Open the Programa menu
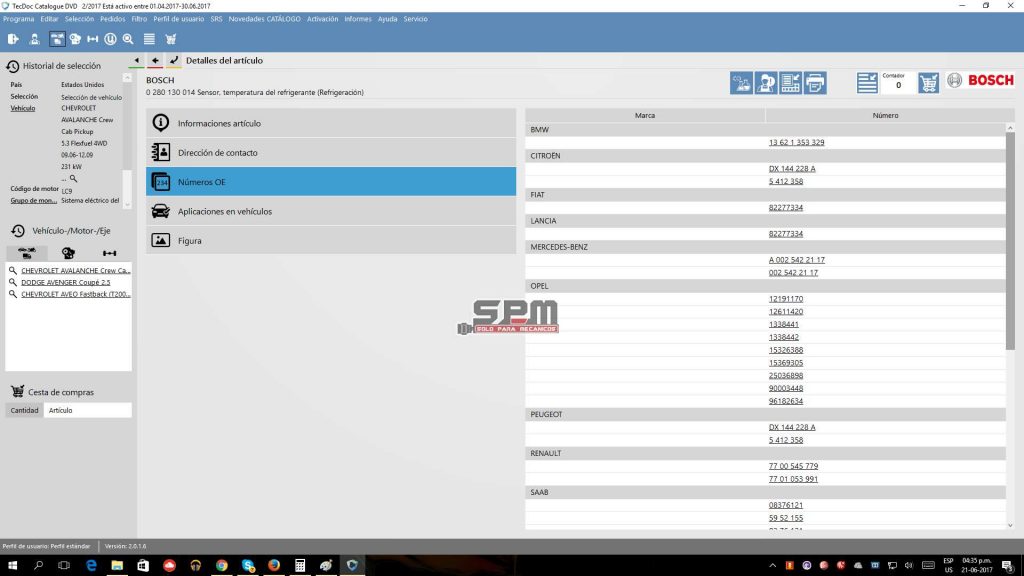Viewport: 1024px width, 576px height. tap(18, 19)
